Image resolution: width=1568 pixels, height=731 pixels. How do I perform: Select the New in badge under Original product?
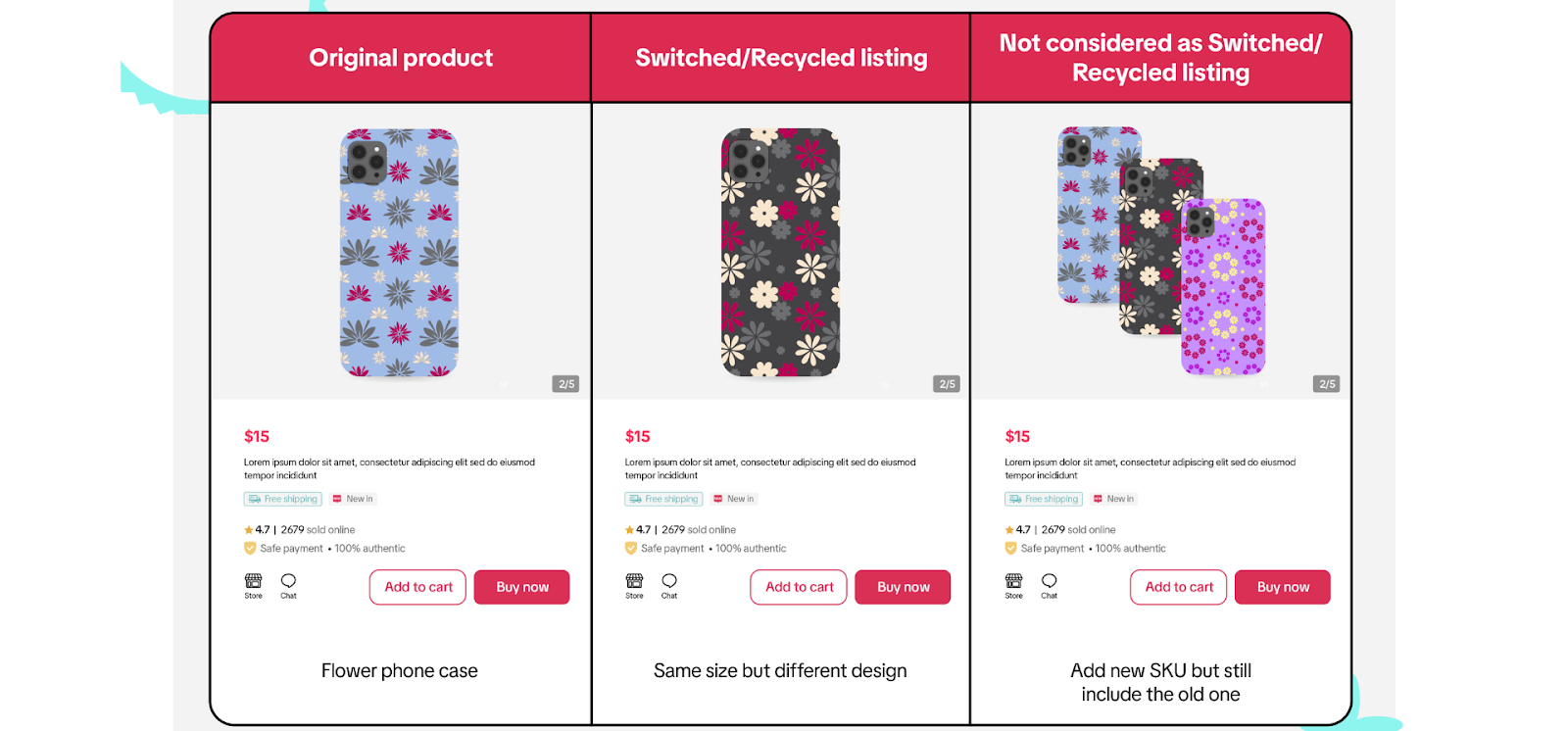click(353, 499)
